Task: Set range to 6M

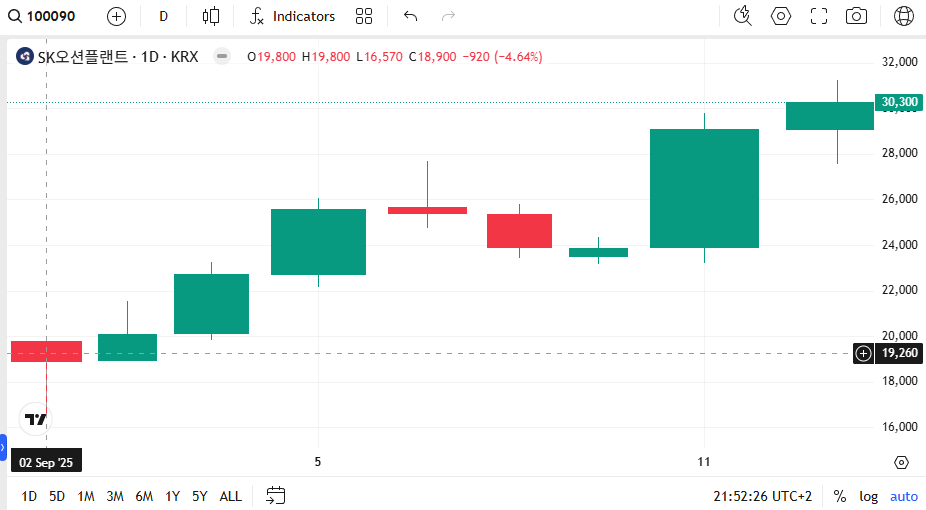Action: click(144, 496)
